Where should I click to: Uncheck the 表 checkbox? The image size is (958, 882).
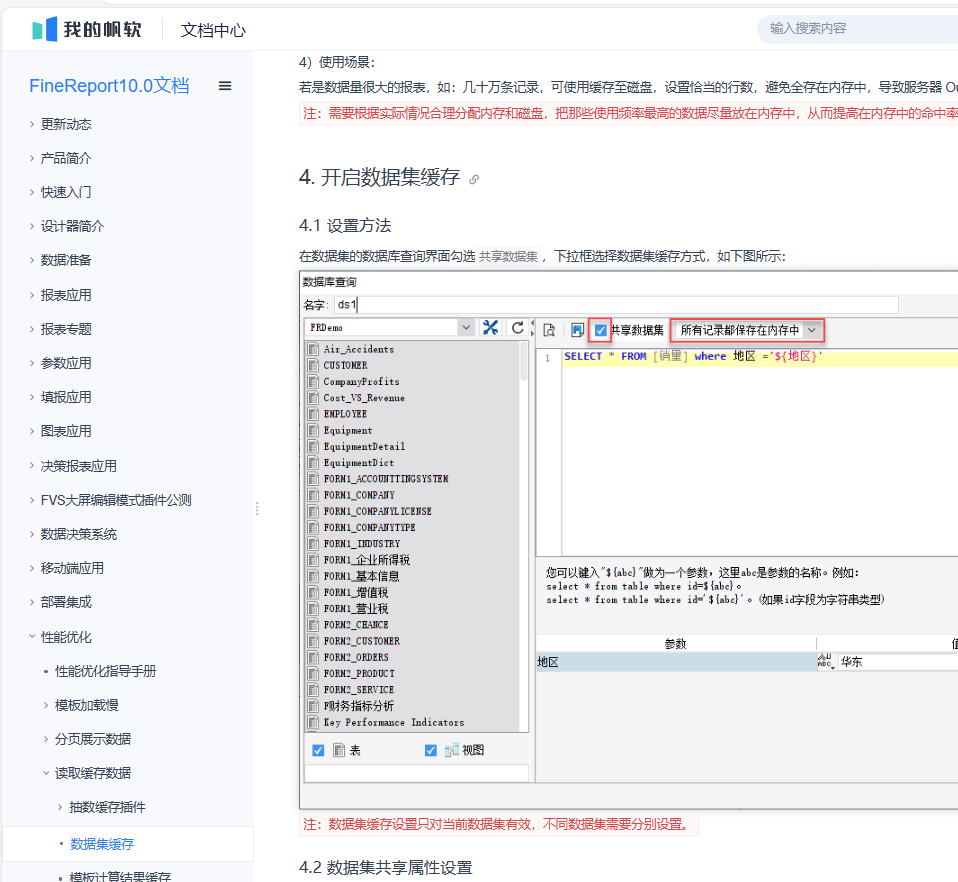[x=318, y=750]
